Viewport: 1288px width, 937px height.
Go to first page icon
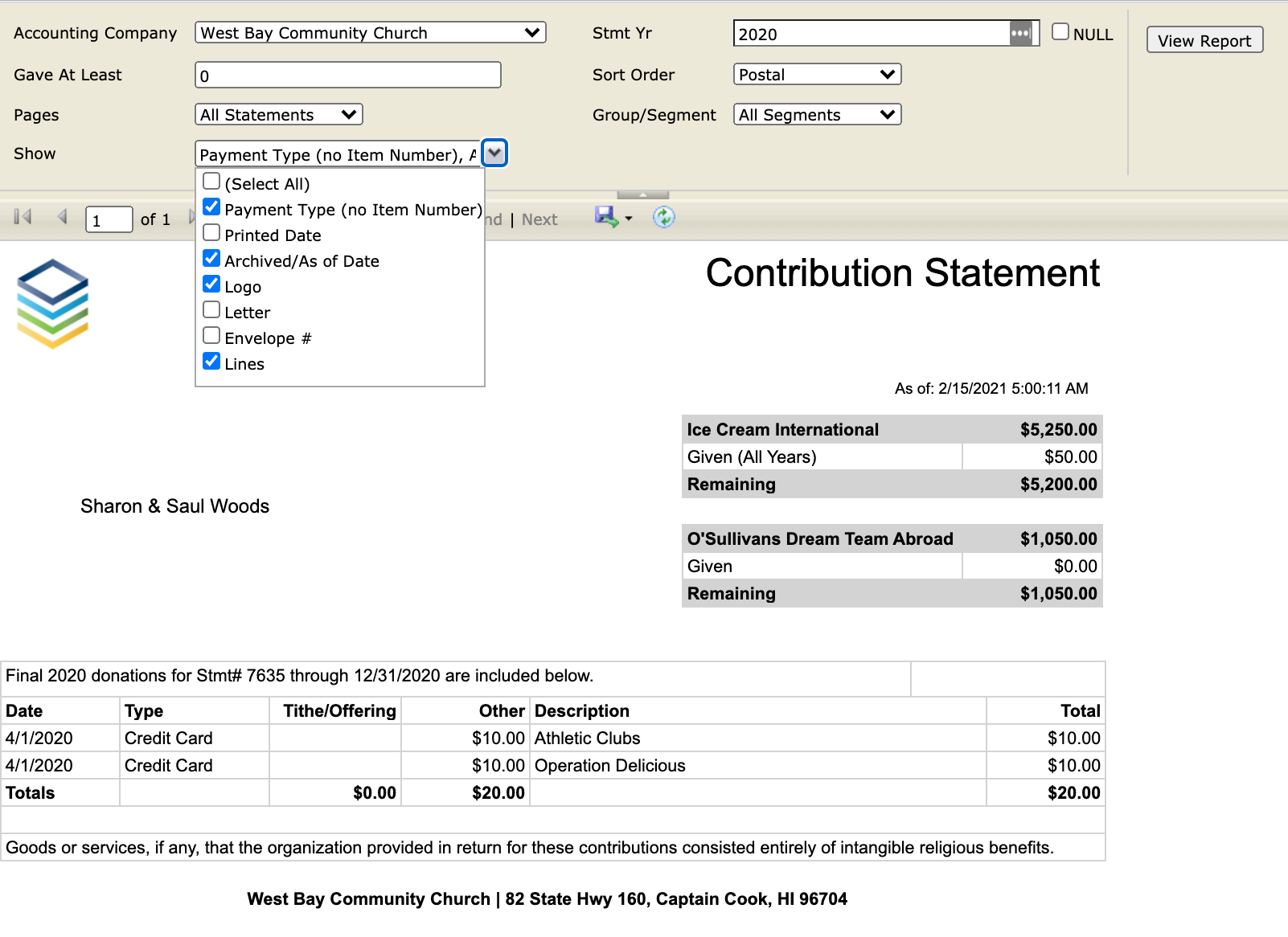pyautogui.click(x=23, y=217)
